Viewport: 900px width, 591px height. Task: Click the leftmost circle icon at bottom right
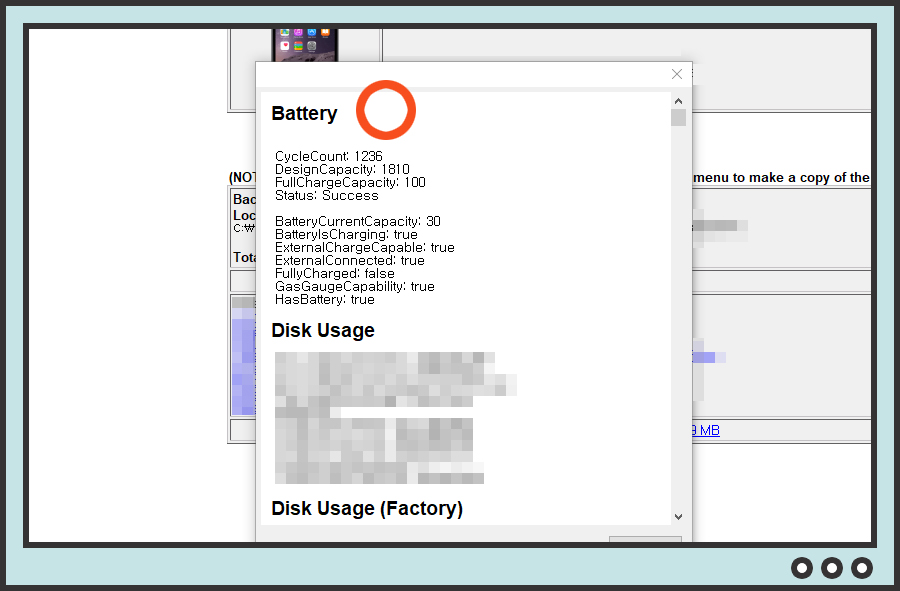point(802,568)
